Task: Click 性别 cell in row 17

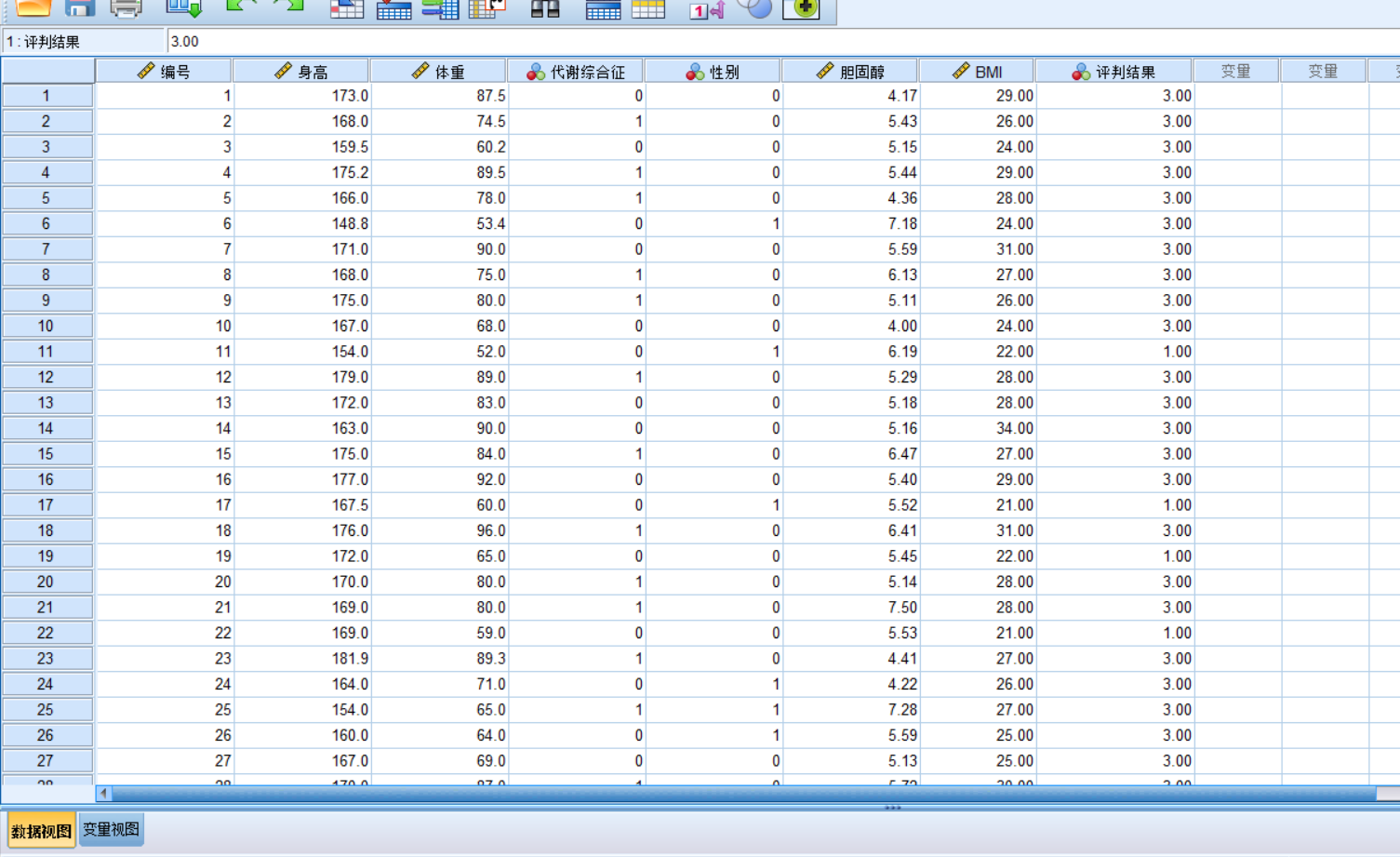Action: (x=713, y=505)
